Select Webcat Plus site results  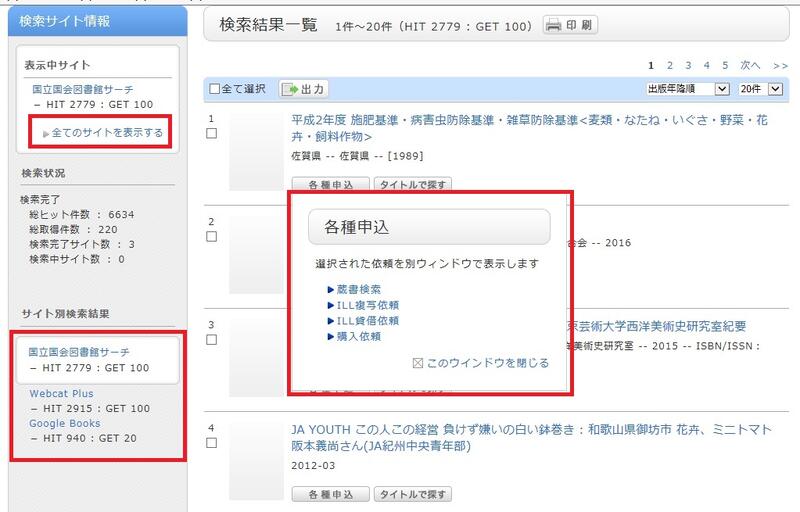point(61,394)
